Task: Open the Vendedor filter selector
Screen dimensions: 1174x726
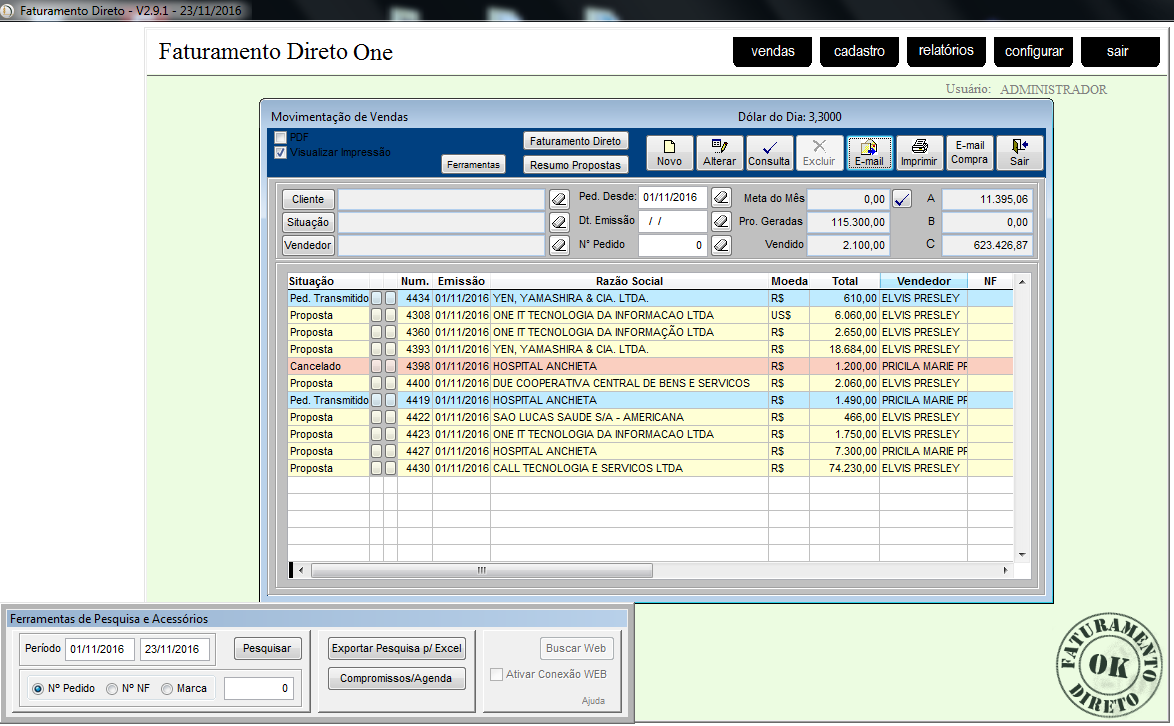Action: pyautogui.click(x=308, y=245)
